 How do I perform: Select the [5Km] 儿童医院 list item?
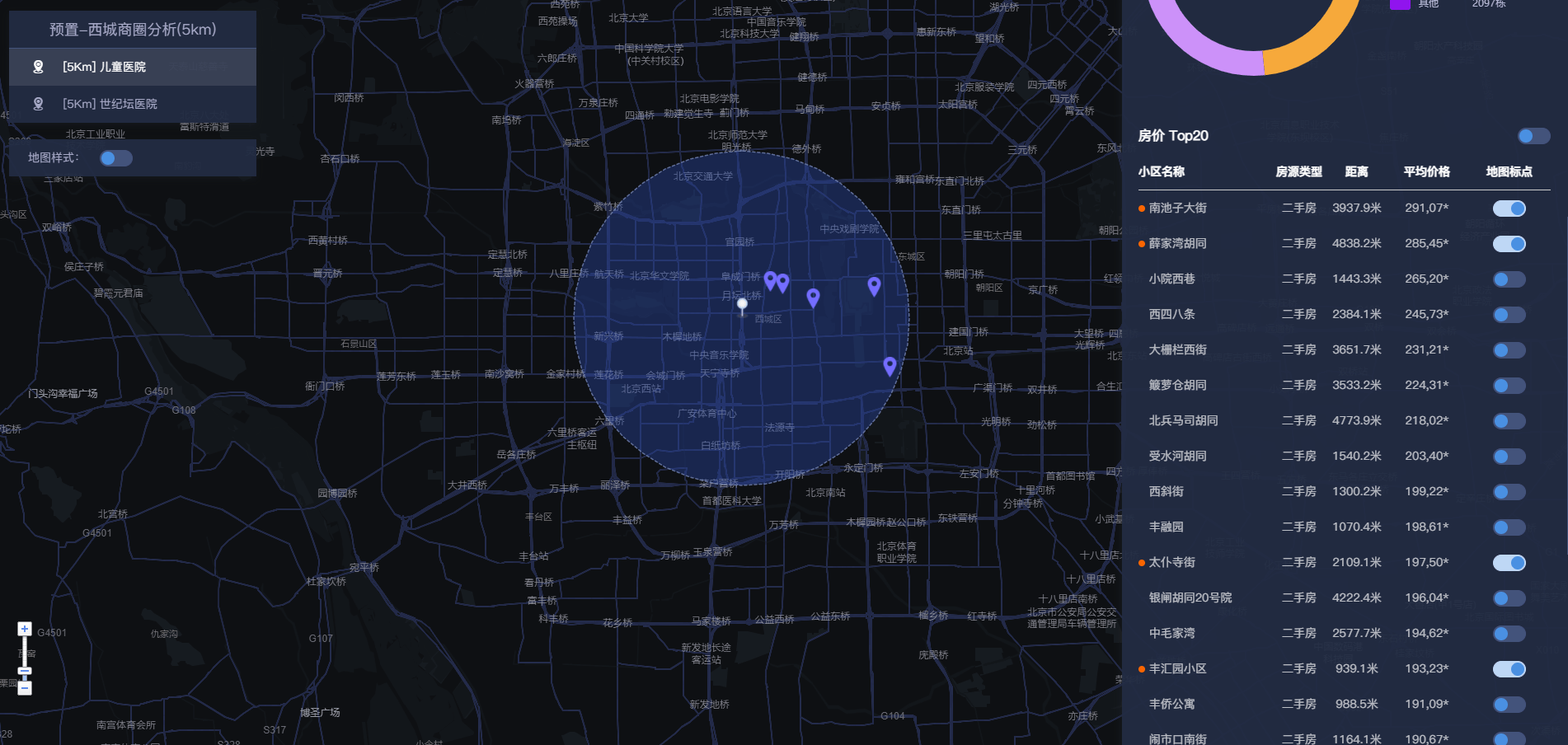(x=133, y=67)
